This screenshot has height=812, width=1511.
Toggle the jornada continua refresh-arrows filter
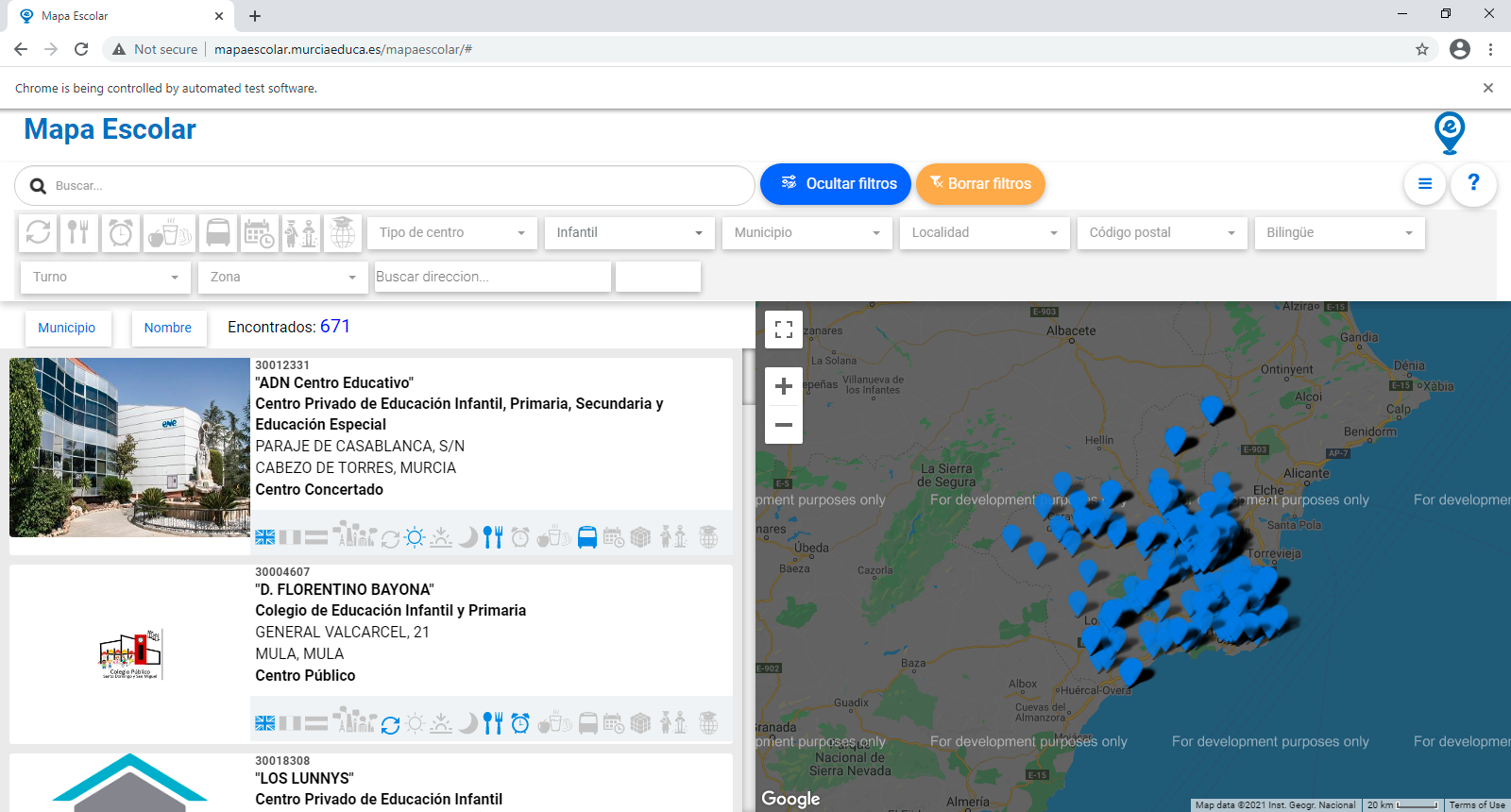click(38, 232)
